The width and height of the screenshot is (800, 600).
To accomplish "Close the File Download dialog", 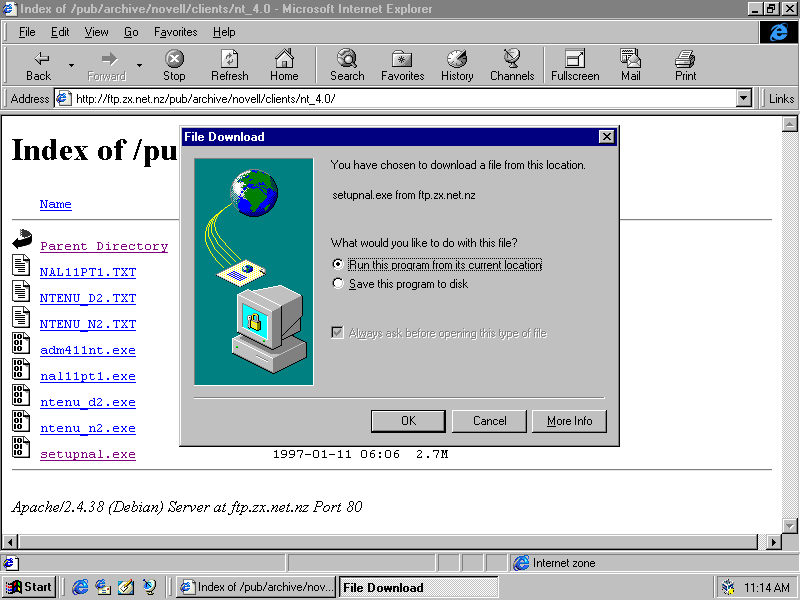I will (606, 137).
